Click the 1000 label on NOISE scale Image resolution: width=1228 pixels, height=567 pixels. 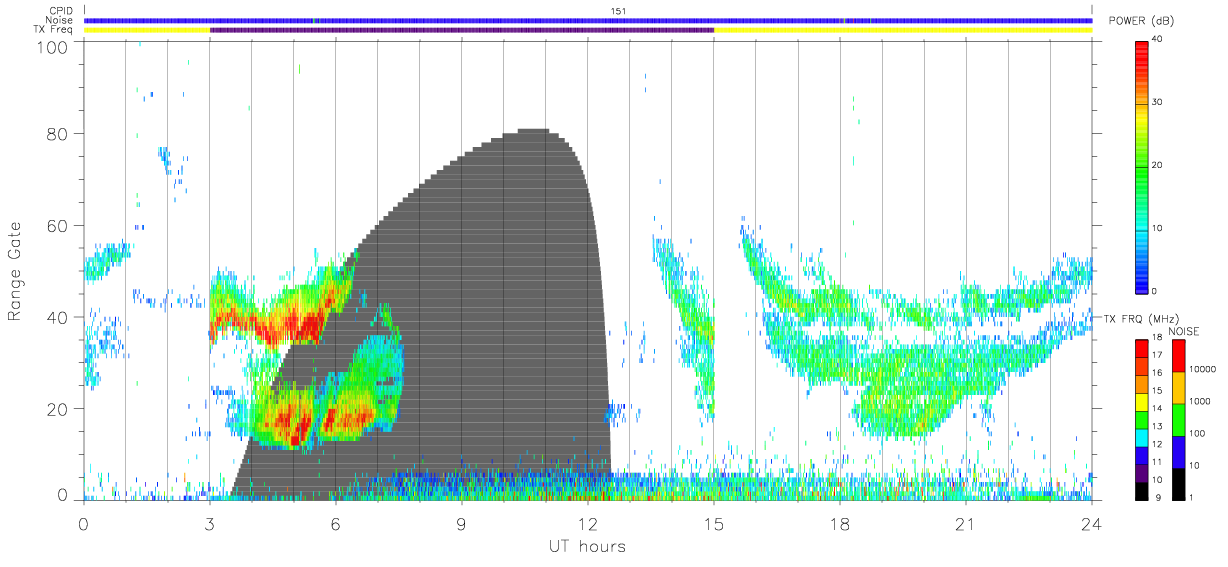click(x=1201, y=400)
